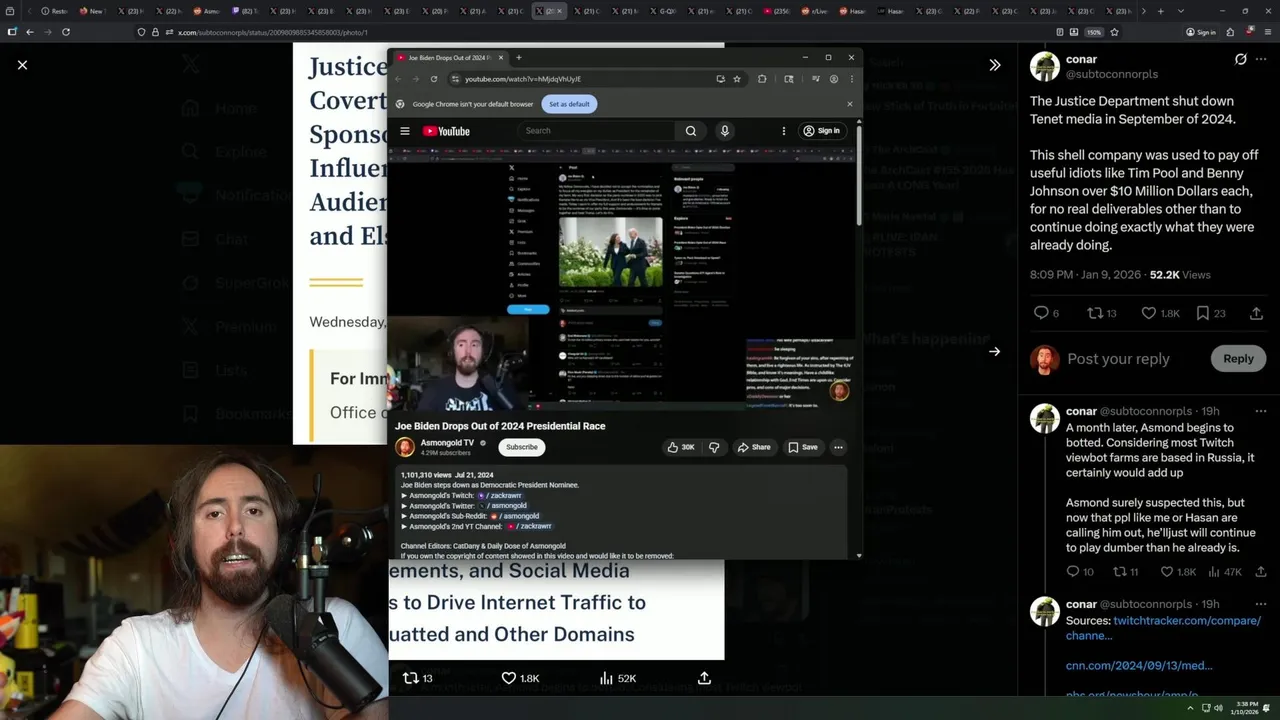The image size is (1280, 720).
Task: Dismiss the default browser infobar
Action: (x=850, y=104)
